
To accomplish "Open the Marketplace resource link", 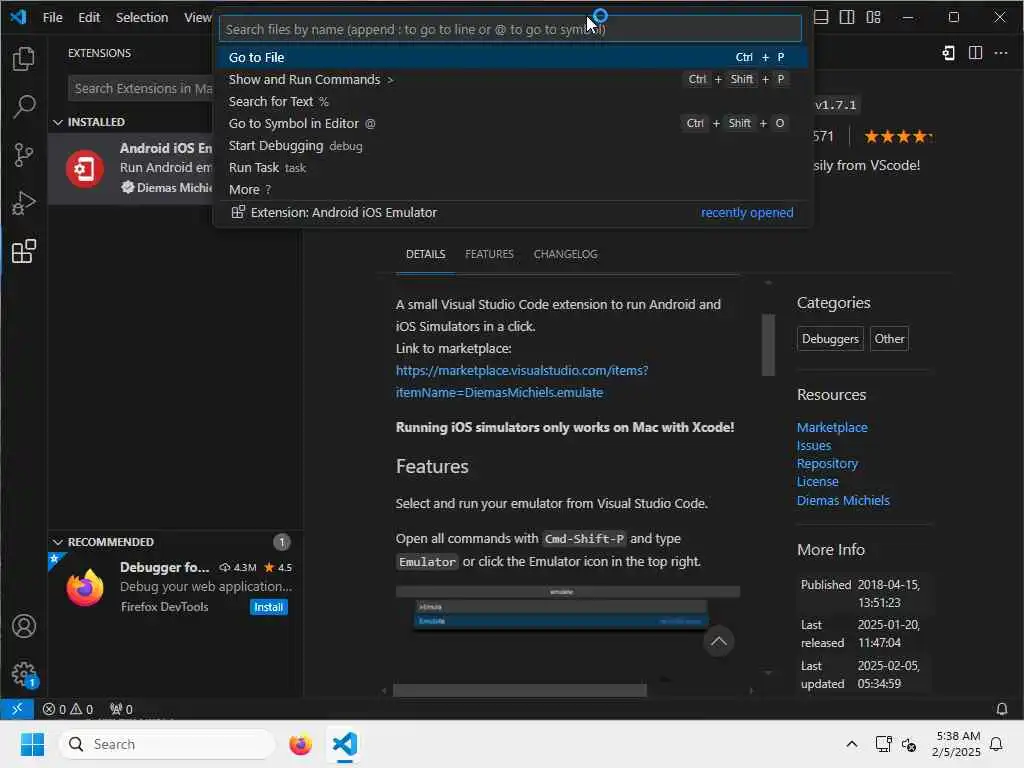I will [x=832, y=427].
